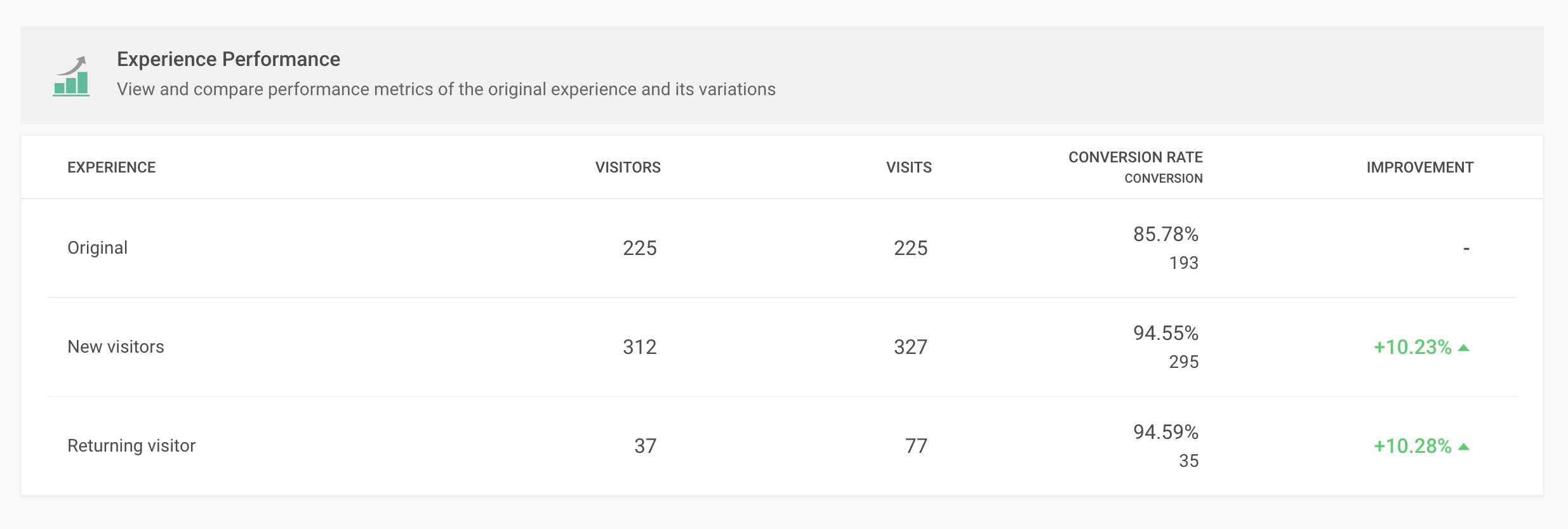Click the Experience Performance bar chart icon
The height and width of the screenshot is (529, 1568).
point(71,76)
